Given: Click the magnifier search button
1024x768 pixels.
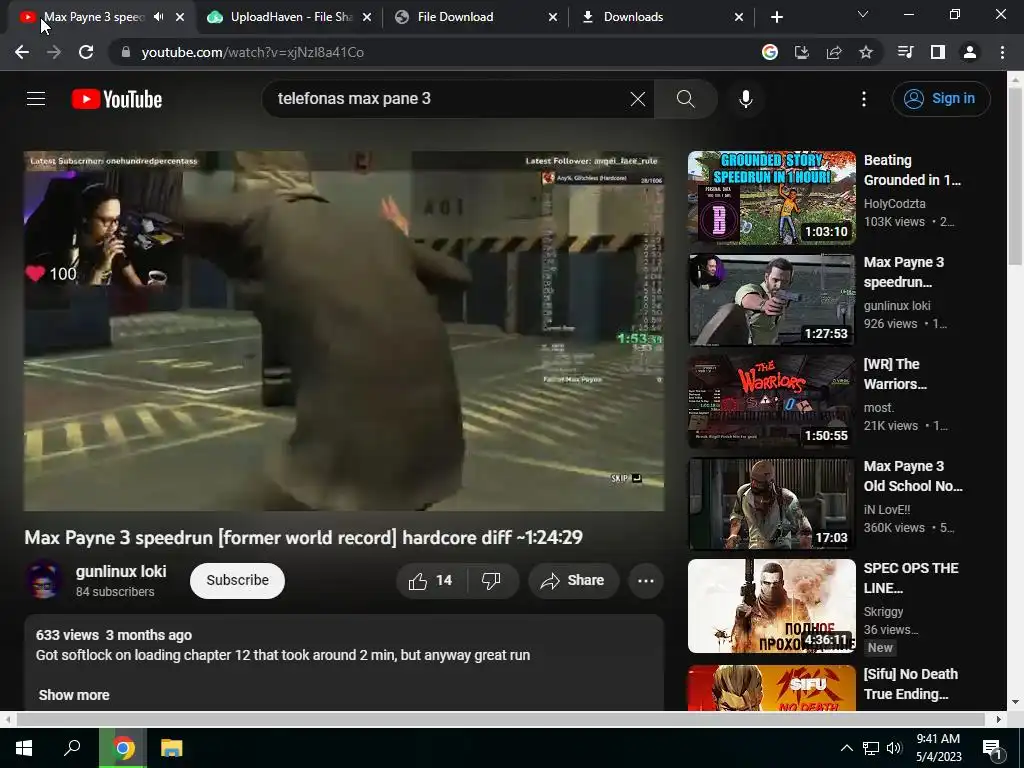Looking at the screenshot, I should click(685, 99).
